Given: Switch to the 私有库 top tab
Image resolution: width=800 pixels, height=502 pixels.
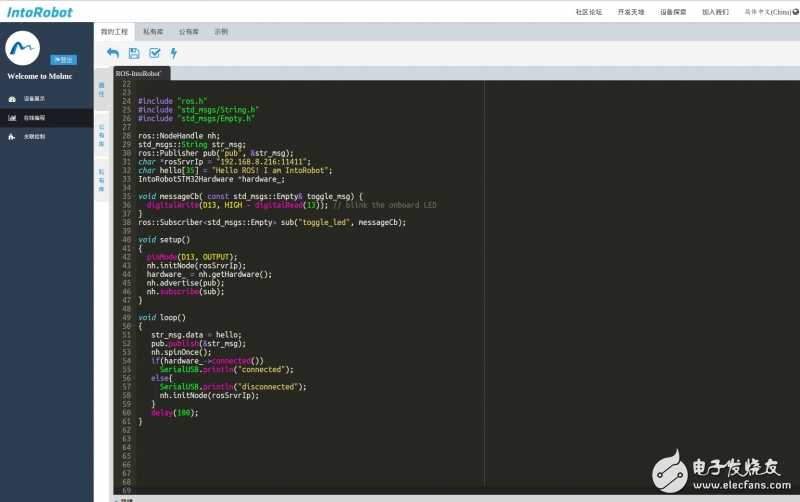Looking at the screenshot, I should point(152,32).
